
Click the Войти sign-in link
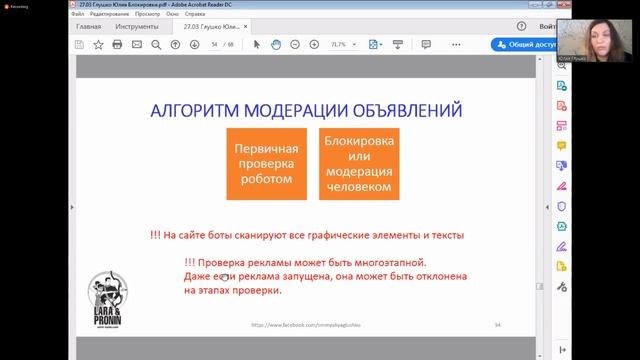547,27
